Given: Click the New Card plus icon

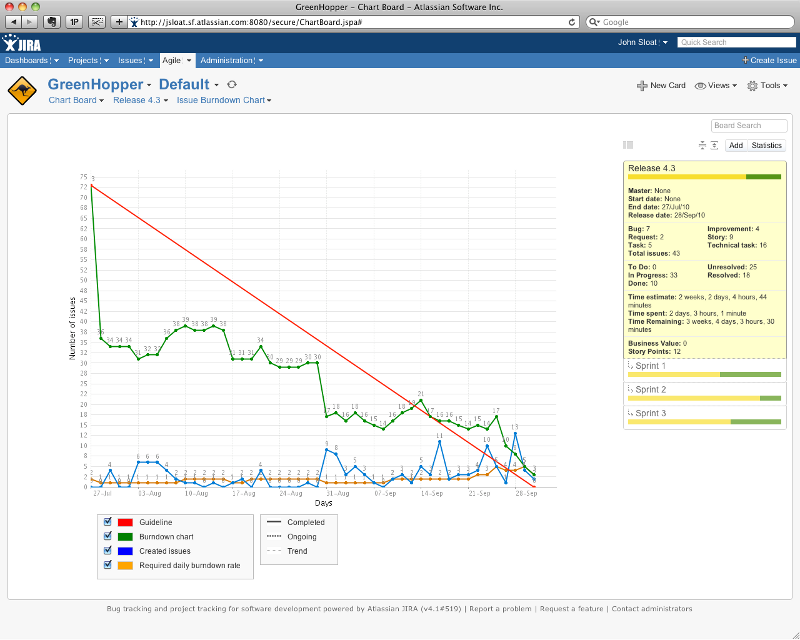Looking at the screenshot, I should tap(641, 86).
